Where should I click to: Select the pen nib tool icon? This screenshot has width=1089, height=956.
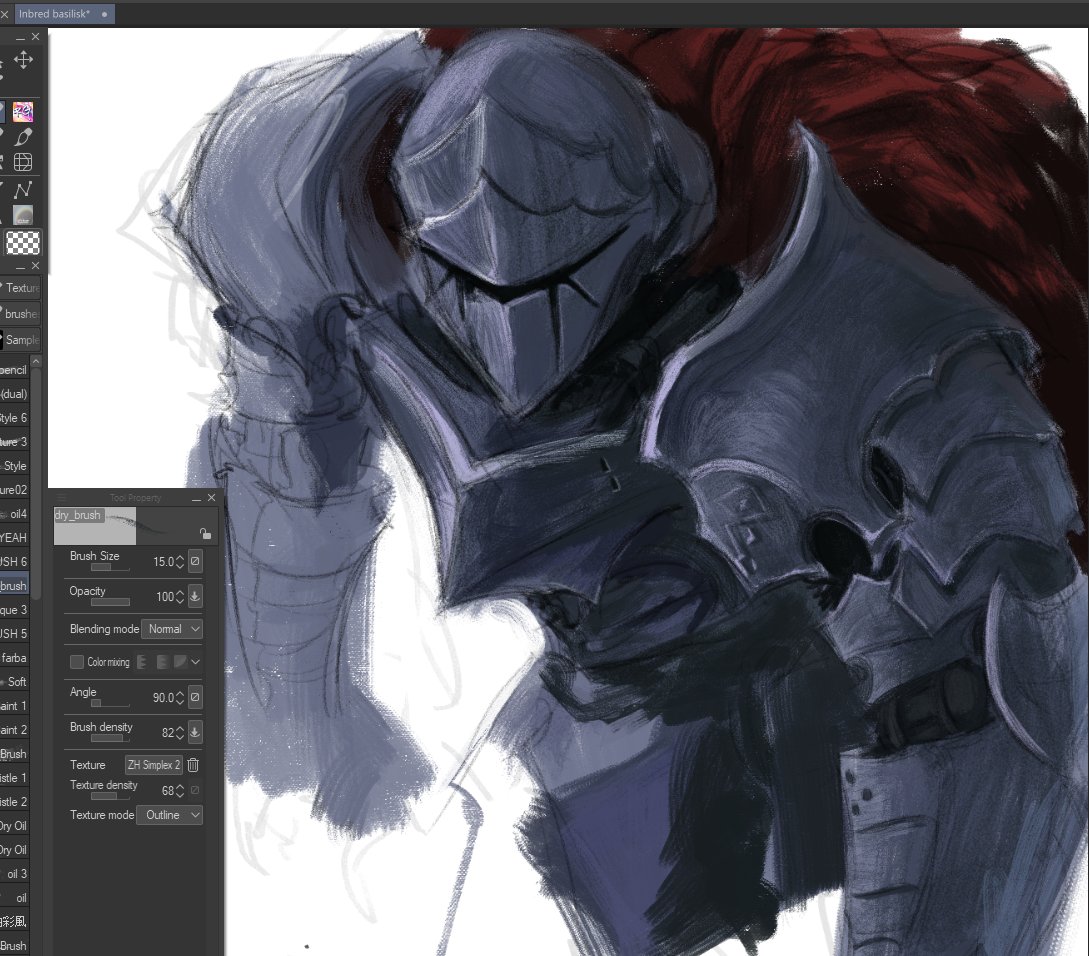click(x=23, y=137)
